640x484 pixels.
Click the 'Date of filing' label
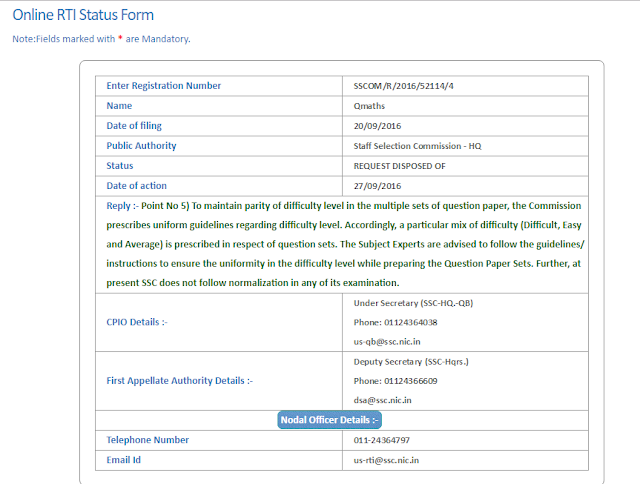pyautogui.click(x=134, y=126)
